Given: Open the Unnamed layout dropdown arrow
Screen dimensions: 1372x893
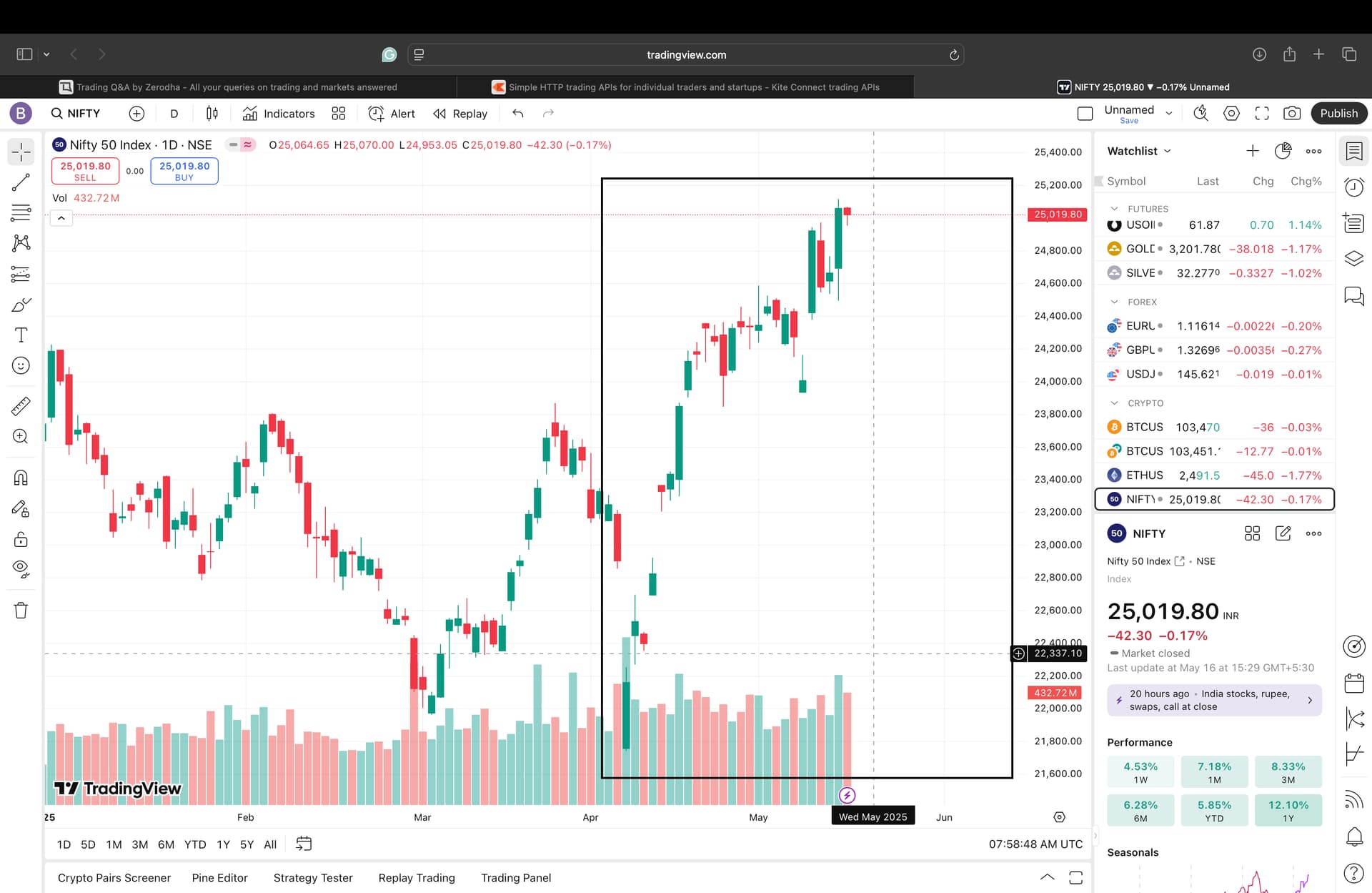Looking at the screenshot, I should (x=1169, y=114).
